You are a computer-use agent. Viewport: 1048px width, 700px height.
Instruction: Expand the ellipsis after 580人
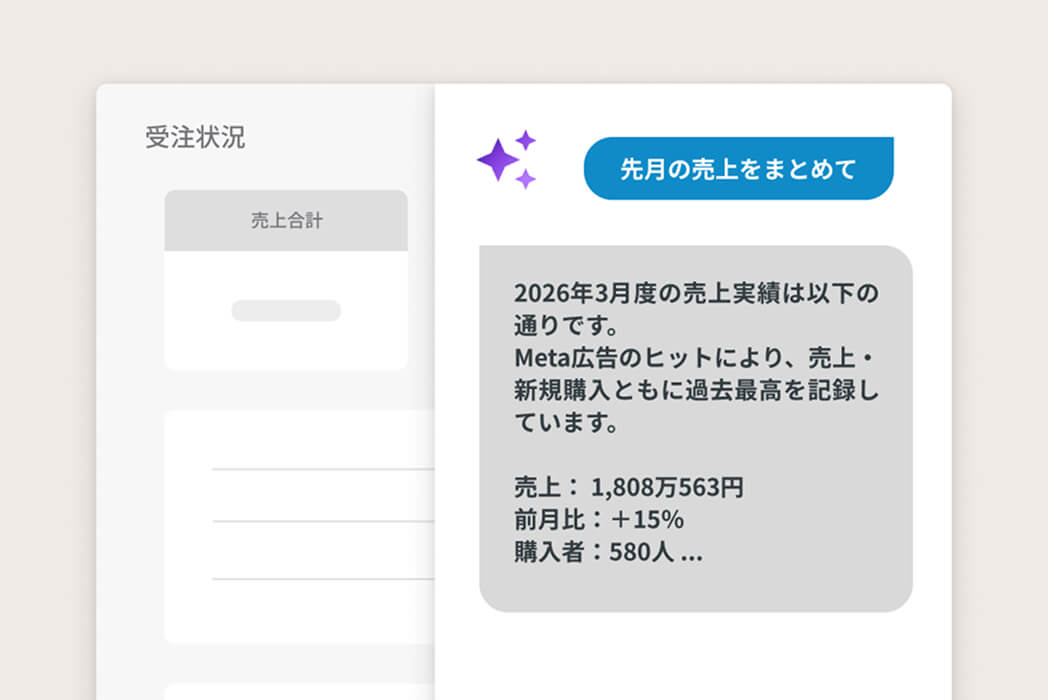pos(692,556)
